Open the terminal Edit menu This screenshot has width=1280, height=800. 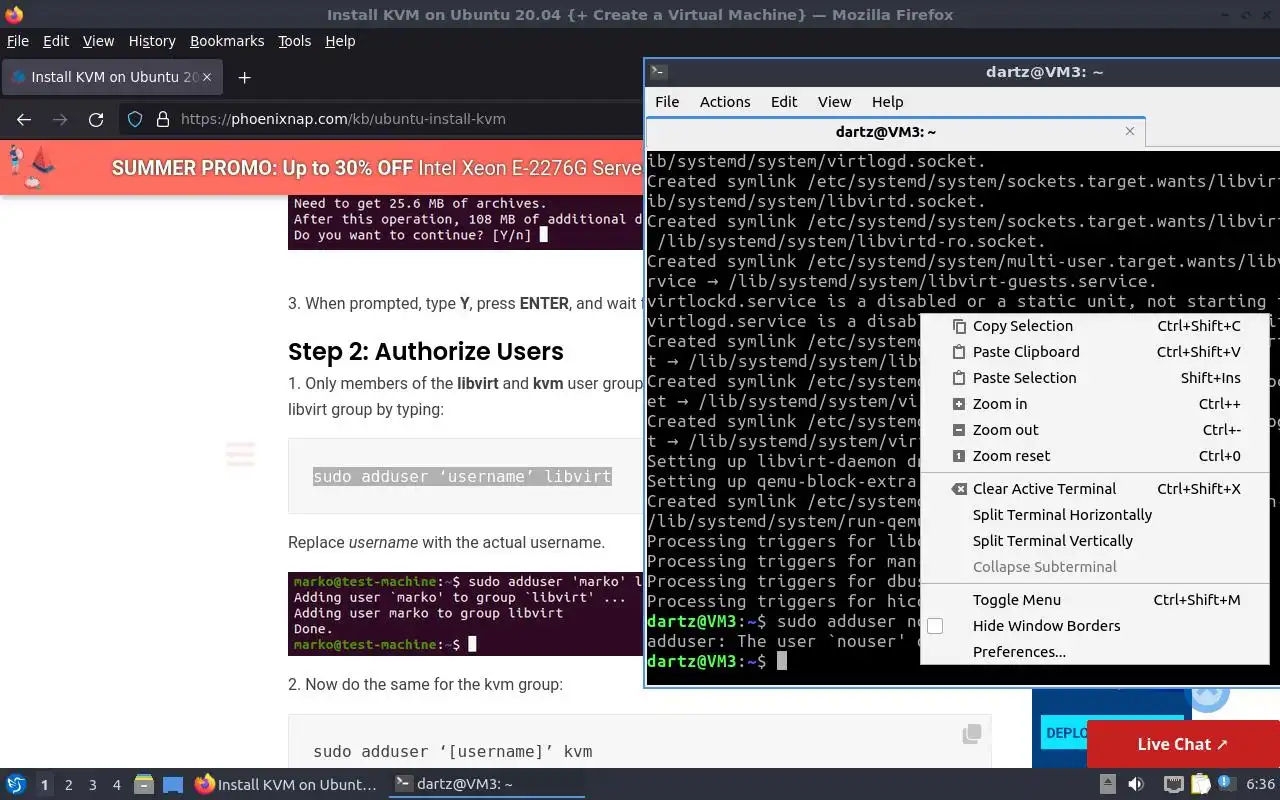pyautogui.click(x=784, y=102)
